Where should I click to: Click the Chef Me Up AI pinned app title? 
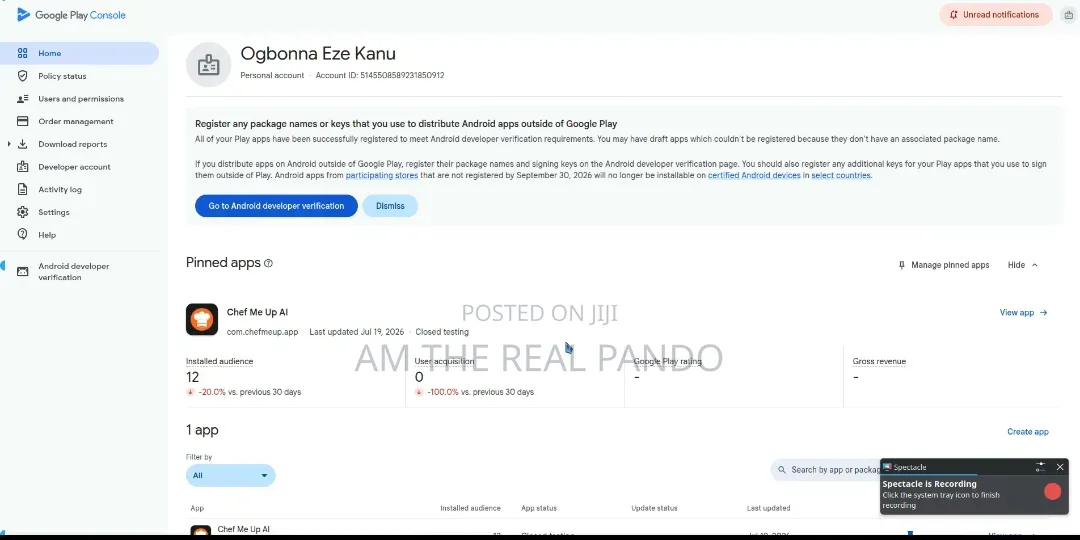258,312
